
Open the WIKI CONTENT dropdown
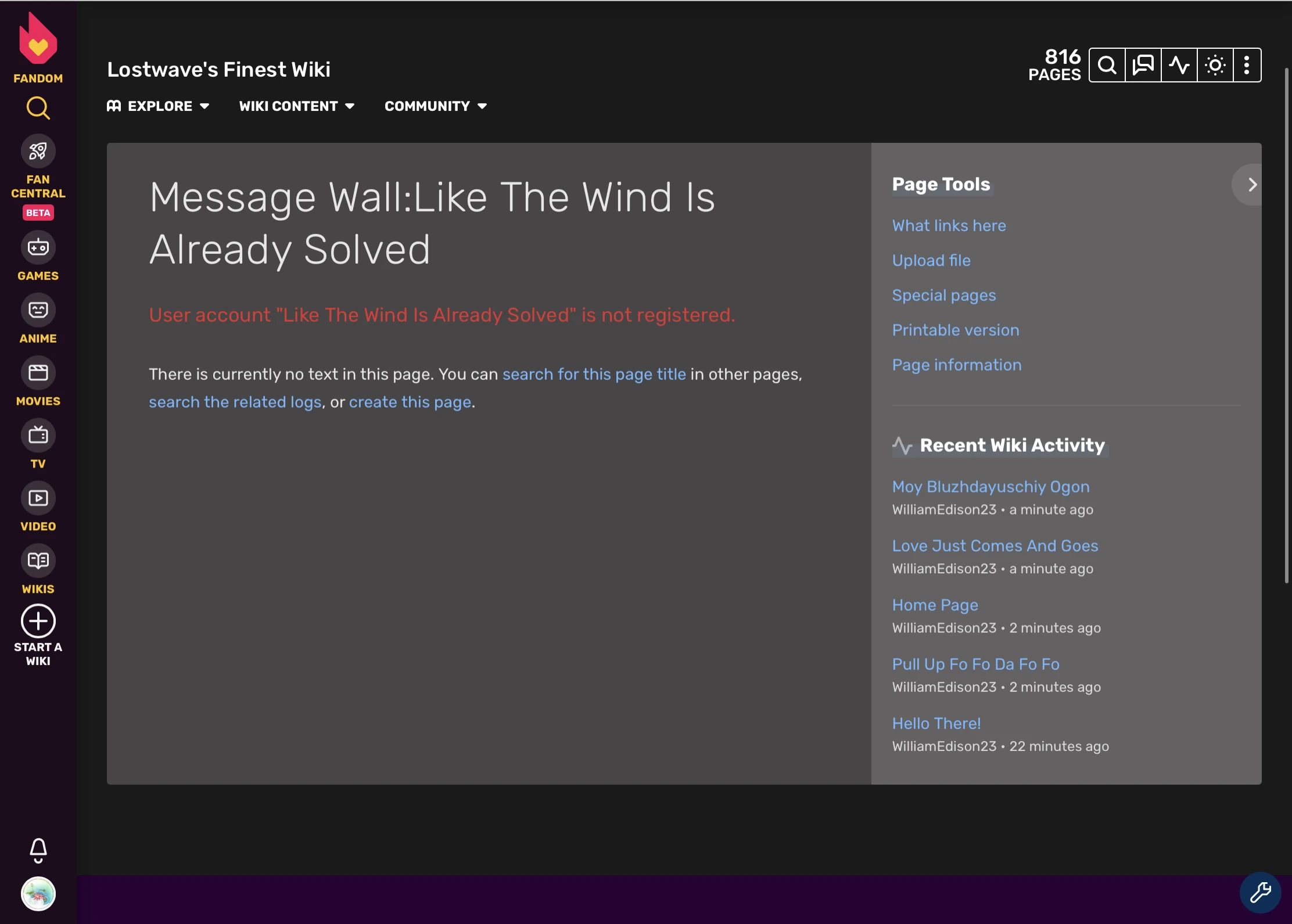(296, 106)
